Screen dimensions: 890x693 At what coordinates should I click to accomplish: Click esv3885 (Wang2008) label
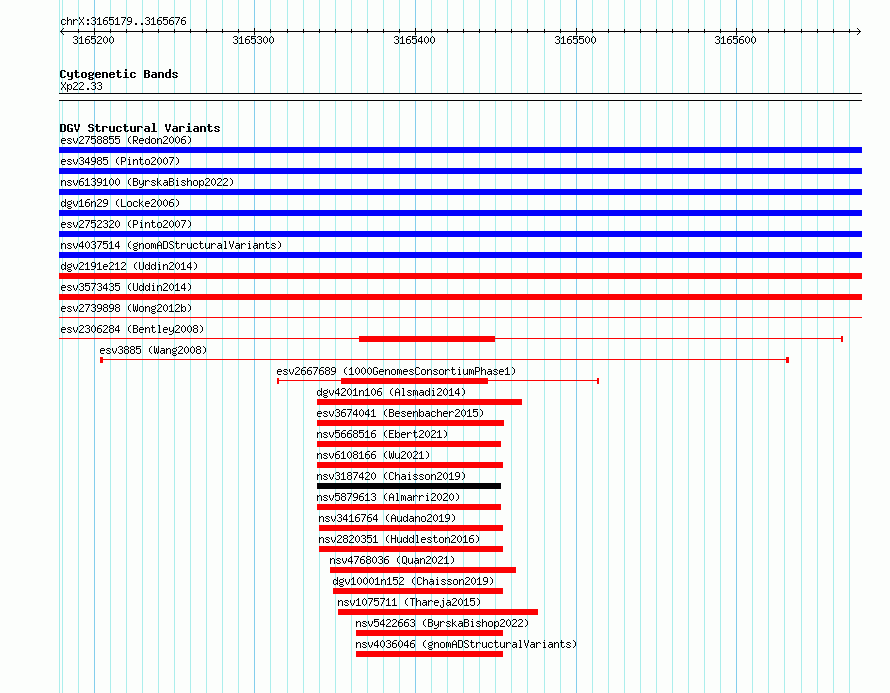(x=153, y=350)
